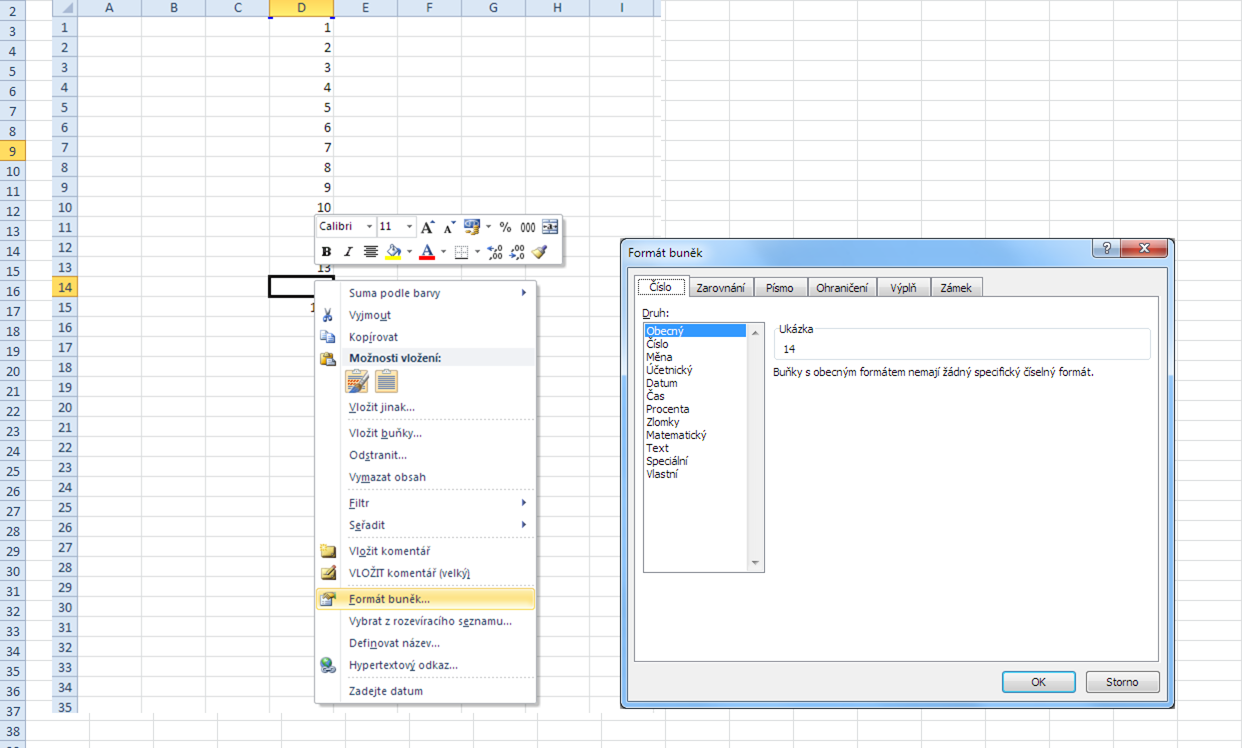Select Kopírovat from the context menu
Screen dimensions: 1242x748
tap(373, 337)
